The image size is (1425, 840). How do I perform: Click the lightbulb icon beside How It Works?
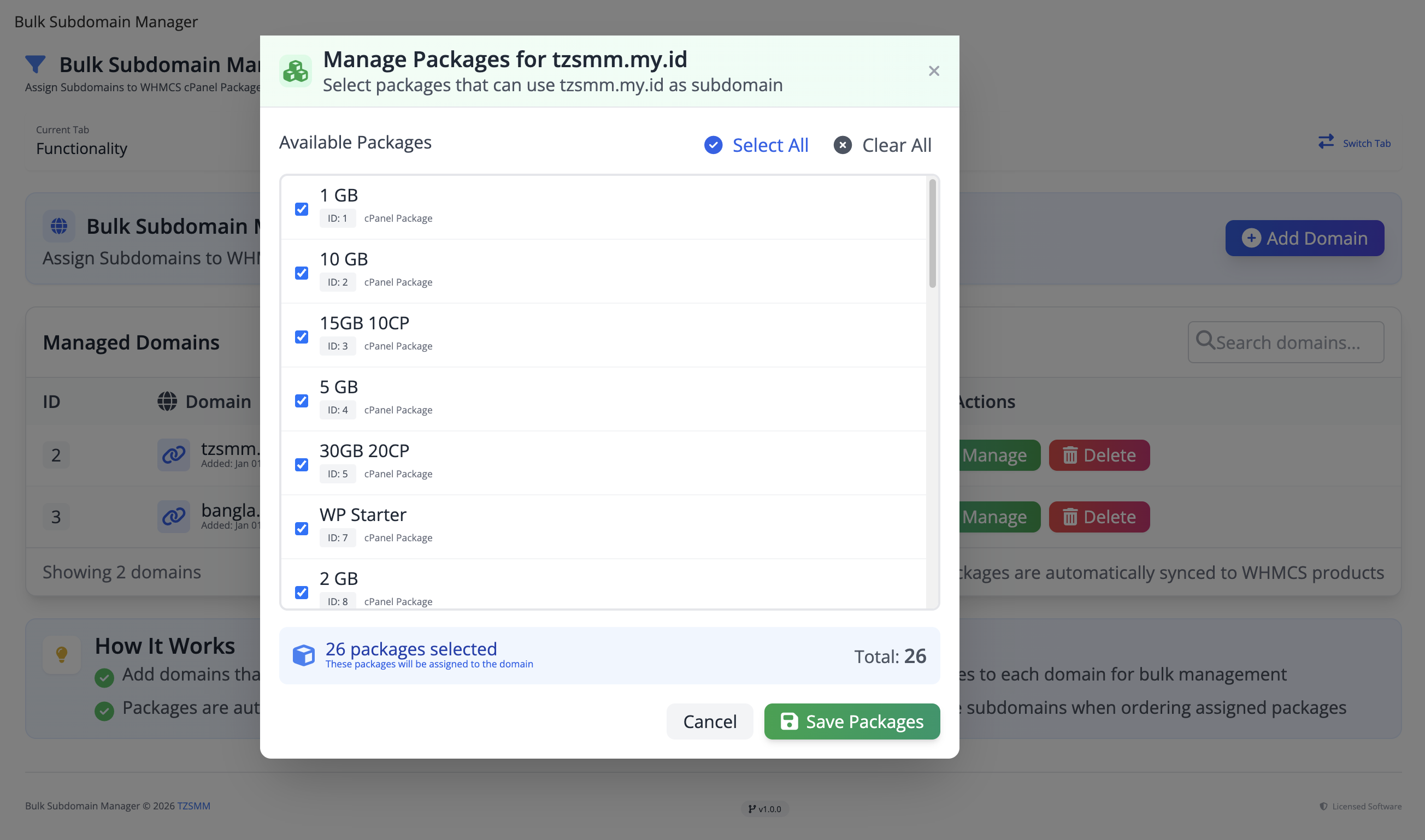pyautogui.click(x=61, y=655)
